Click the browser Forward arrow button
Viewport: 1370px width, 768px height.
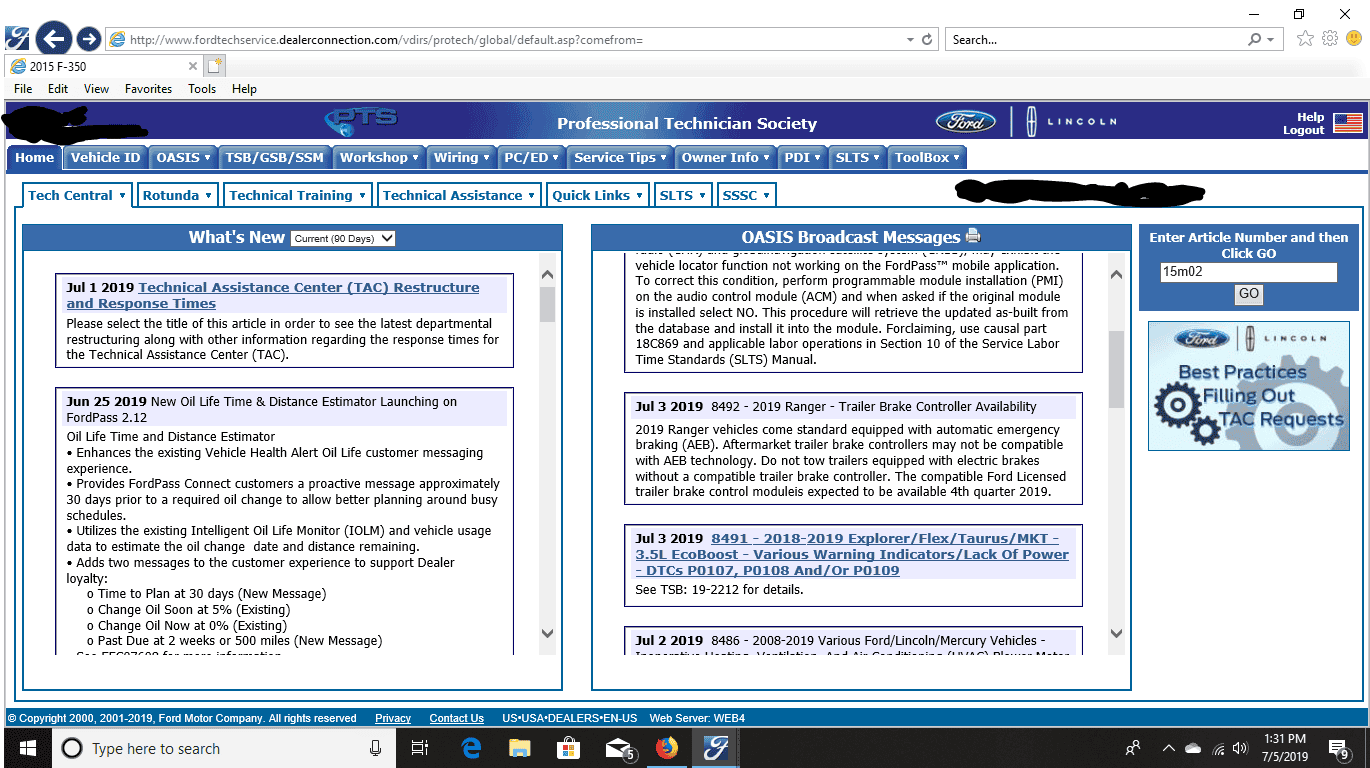tap(88, 39)
